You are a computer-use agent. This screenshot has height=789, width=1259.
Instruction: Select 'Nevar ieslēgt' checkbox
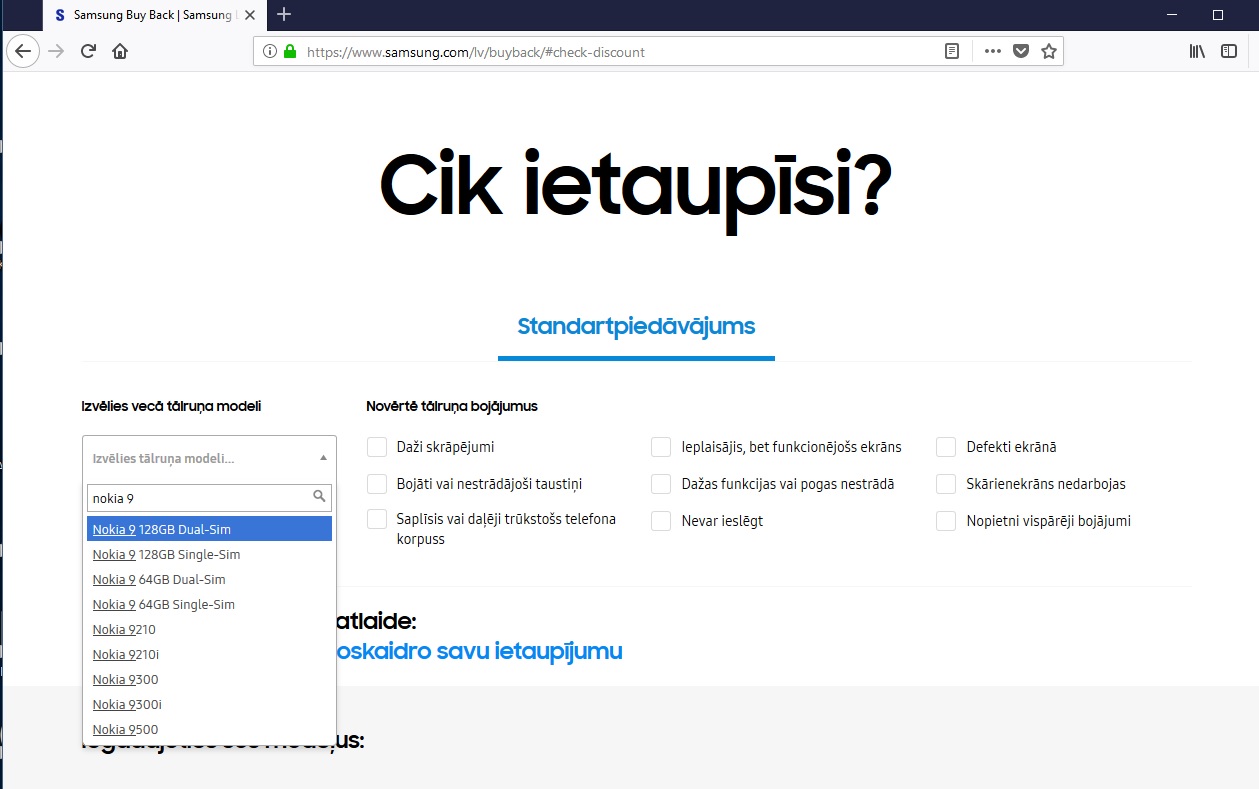(661, 521)
